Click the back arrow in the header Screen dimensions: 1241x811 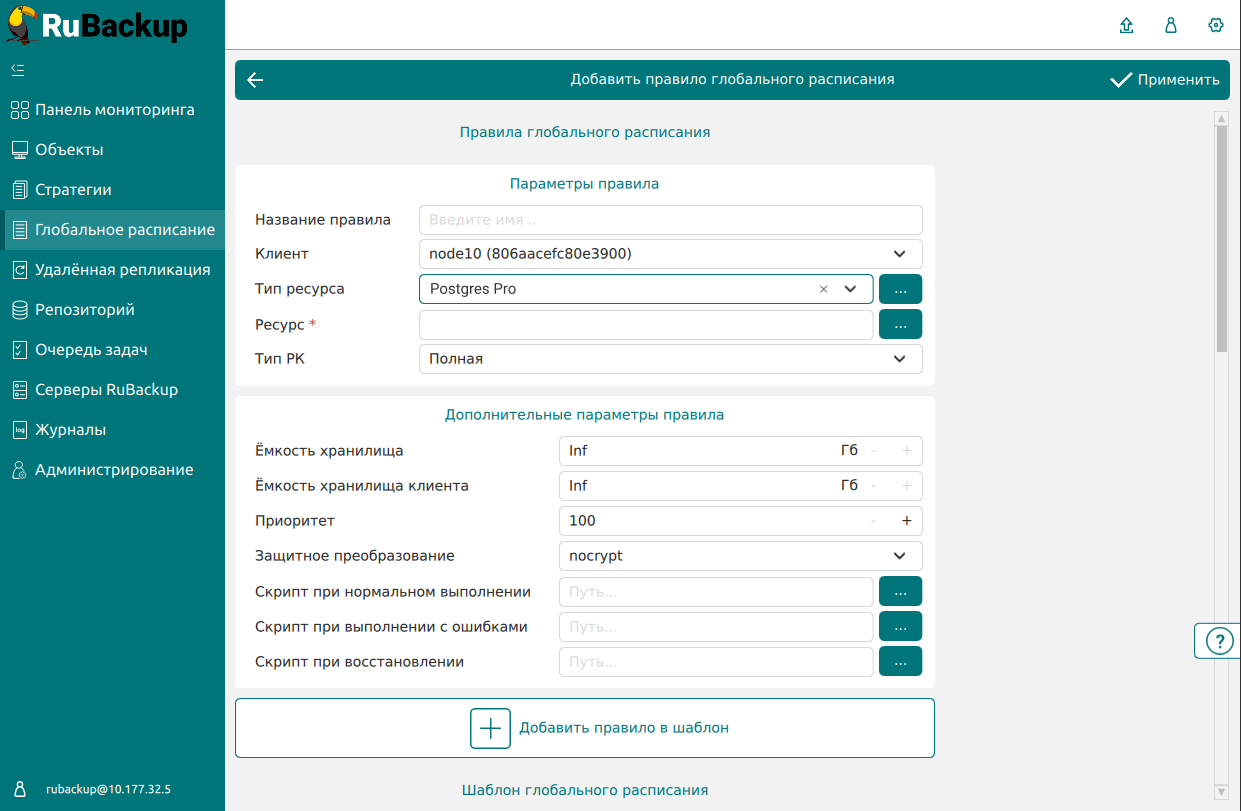[x=255, y=80]
